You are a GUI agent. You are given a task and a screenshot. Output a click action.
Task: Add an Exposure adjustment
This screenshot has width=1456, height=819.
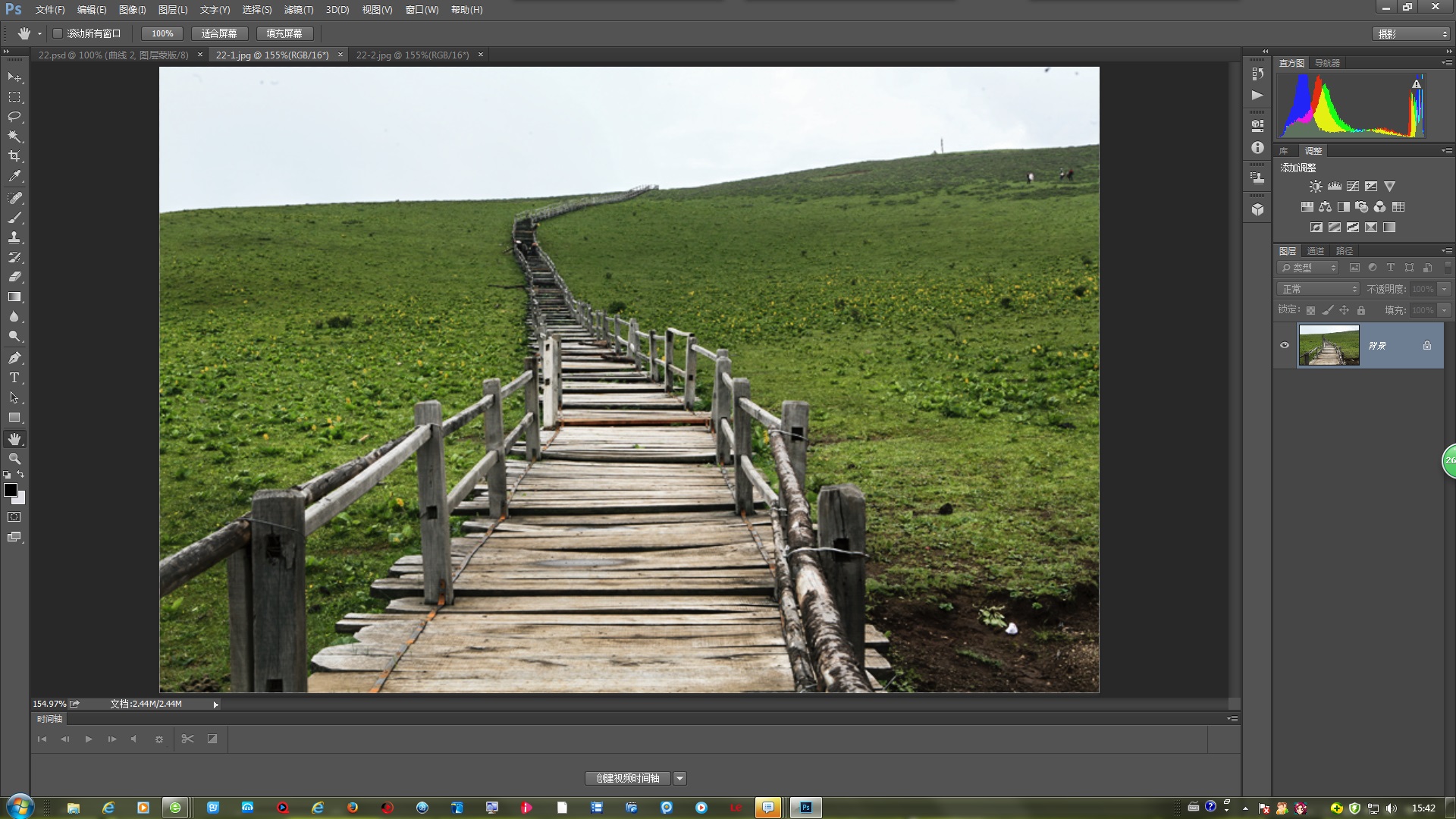click(1371, 186)
